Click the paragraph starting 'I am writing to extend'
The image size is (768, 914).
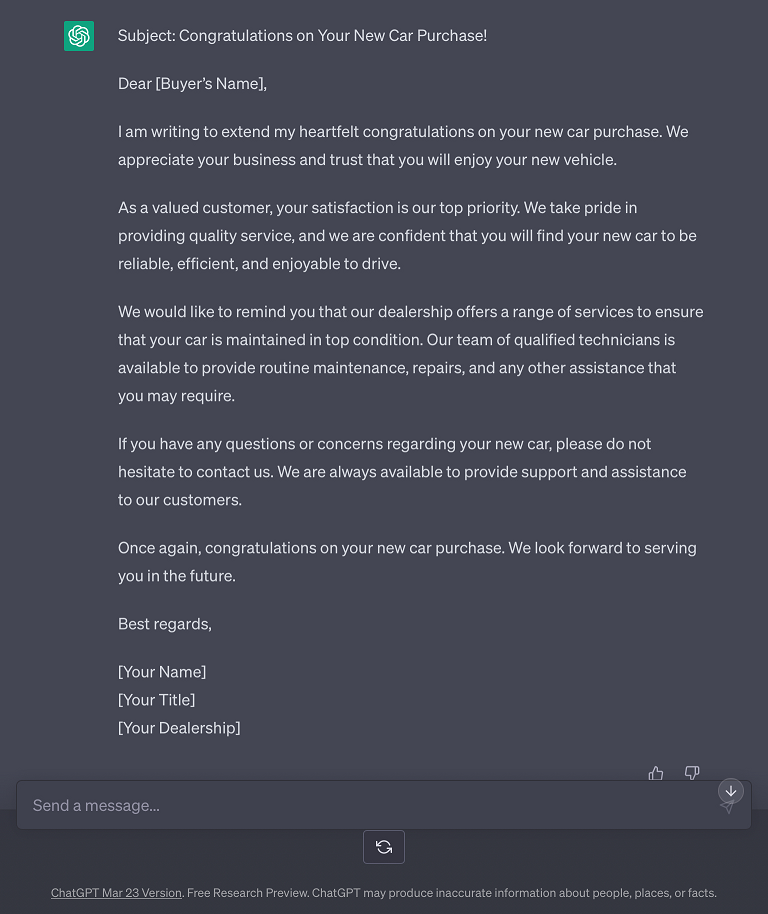(403, 146)
